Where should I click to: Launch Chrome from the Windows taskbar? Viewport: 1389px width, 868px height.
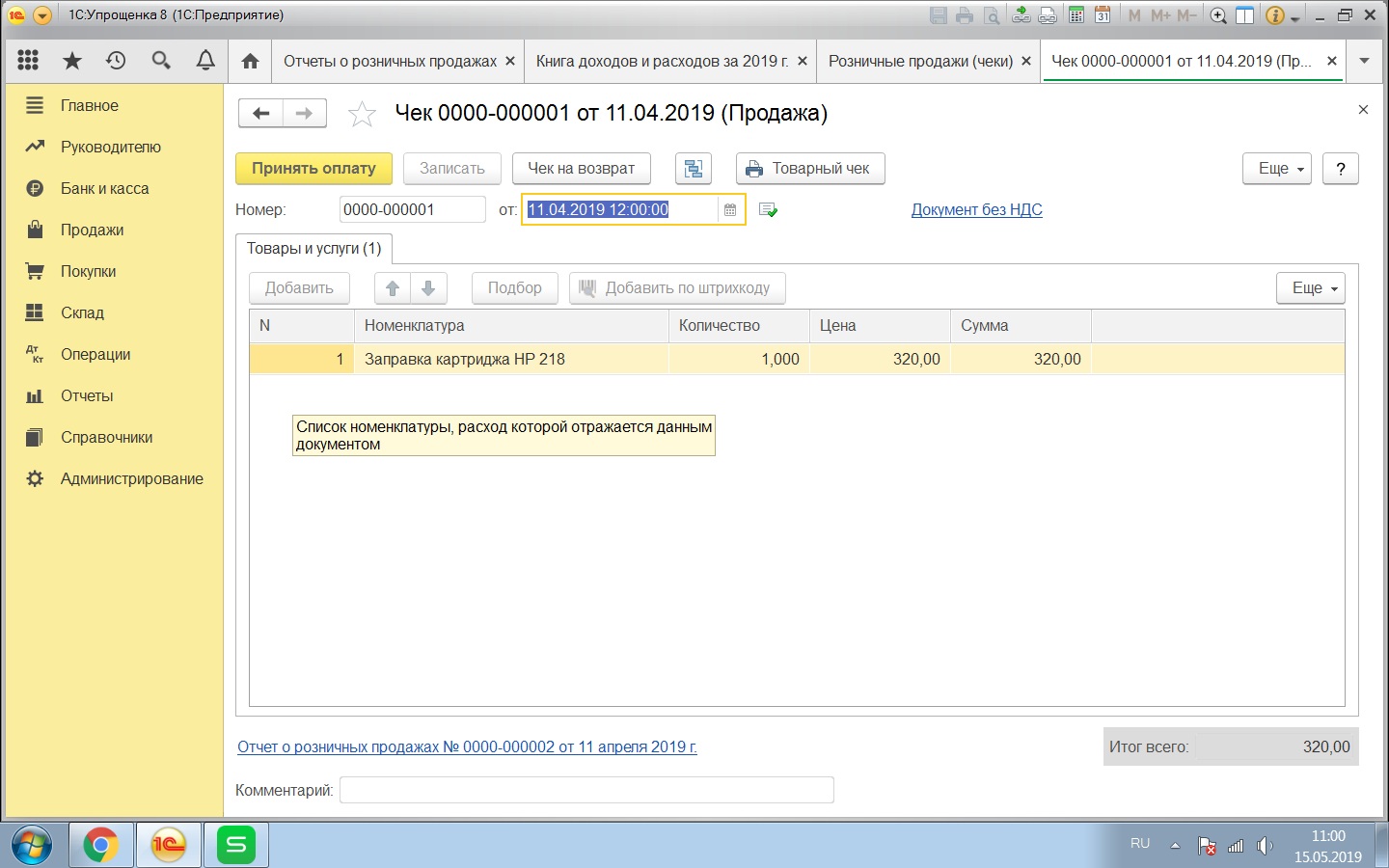[x=100, y=845]
